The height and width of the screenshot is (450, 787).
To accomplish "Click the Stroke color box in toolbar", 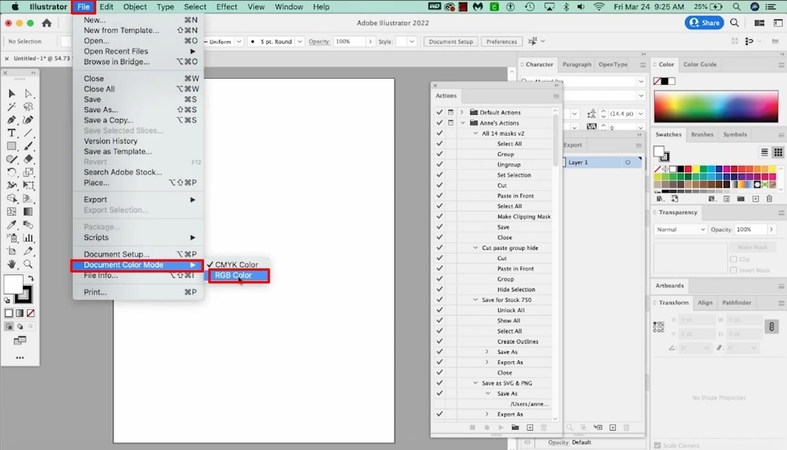I will click(x=25, y=295).
